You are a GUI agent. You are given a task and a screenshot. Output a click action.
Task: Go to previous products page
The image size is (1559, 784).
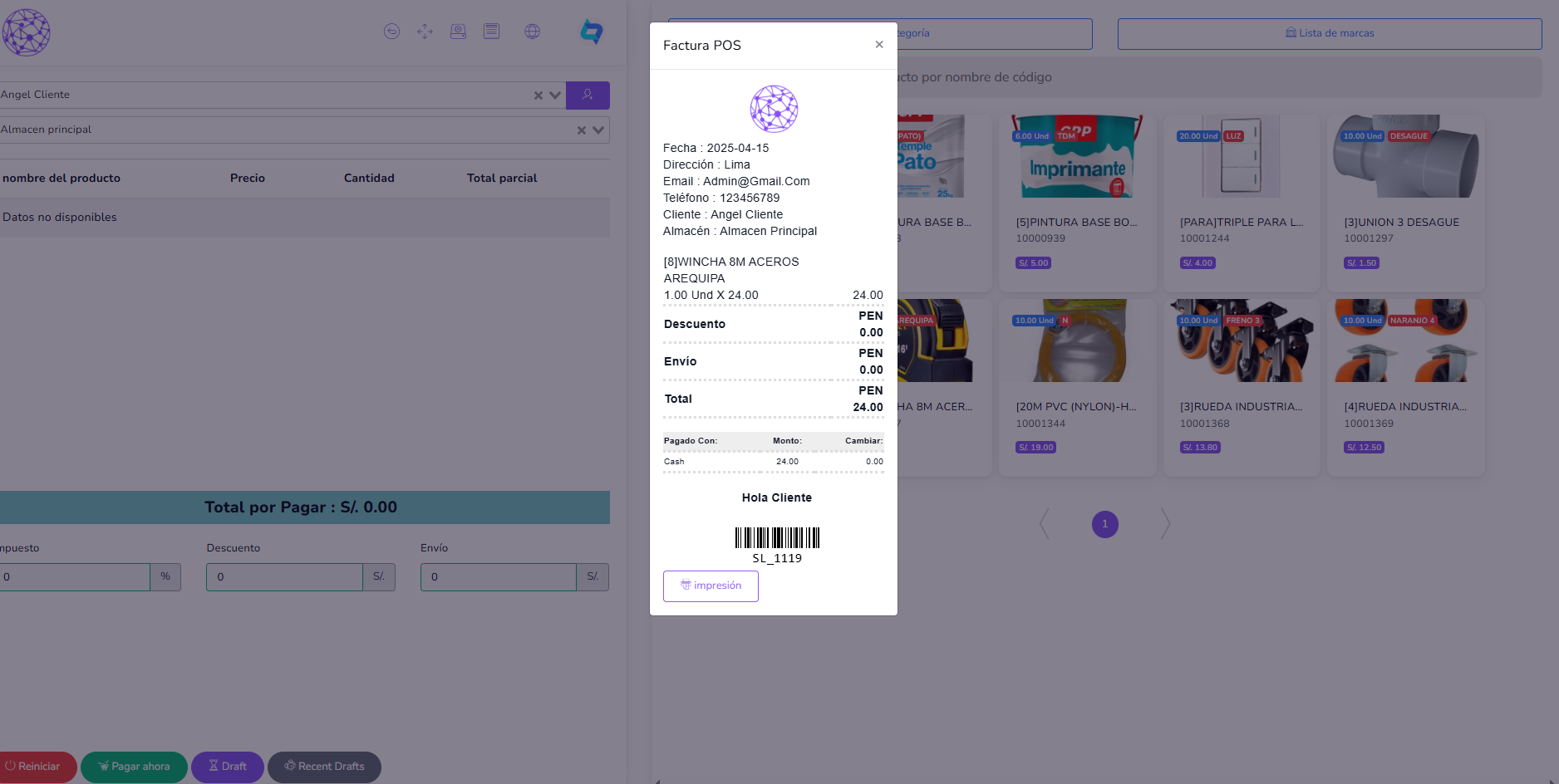tap(1045, 524)
